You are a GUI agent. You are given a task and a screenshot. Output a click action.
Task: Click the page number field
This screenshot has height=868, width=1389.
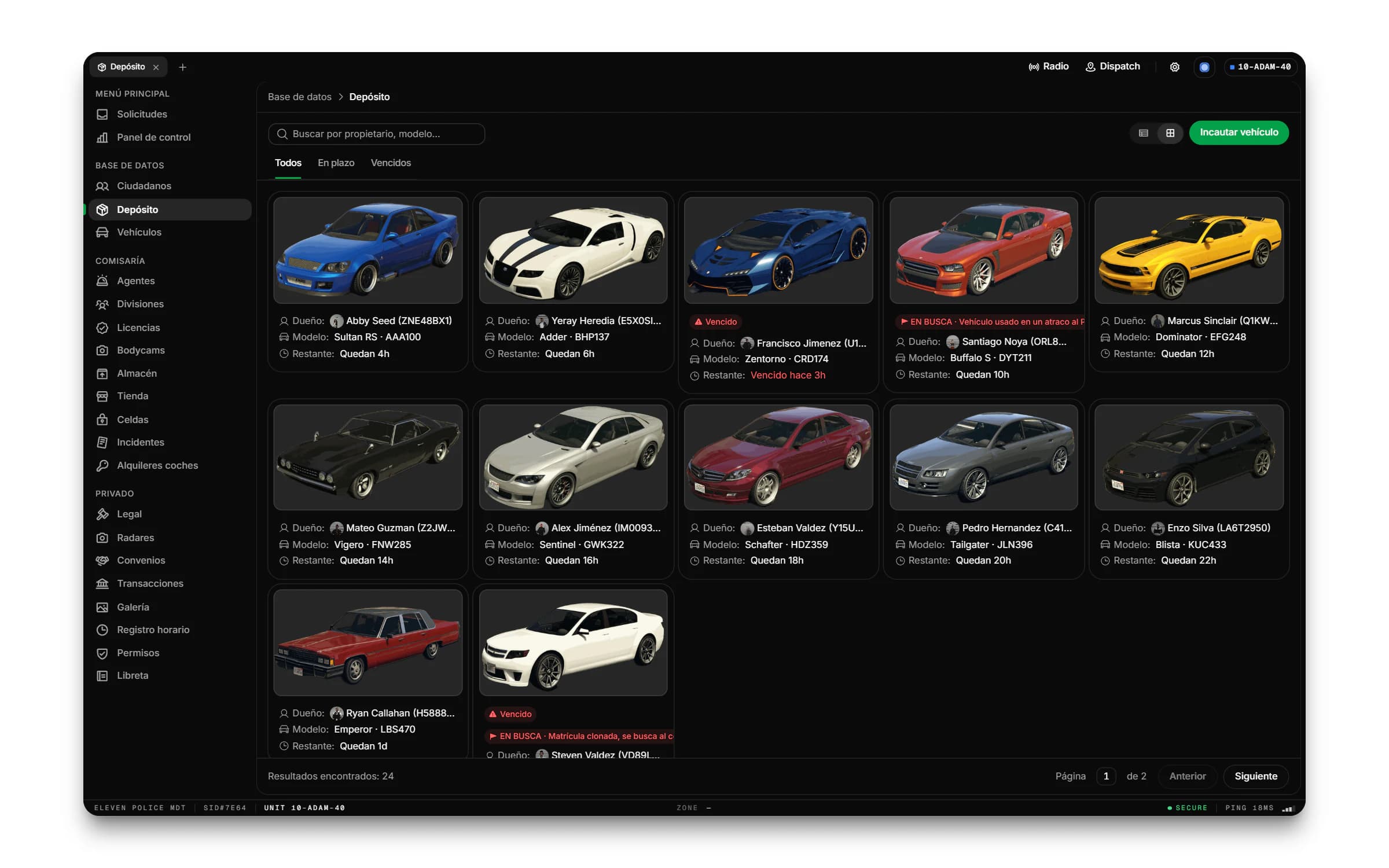[x=1105, y=776]
